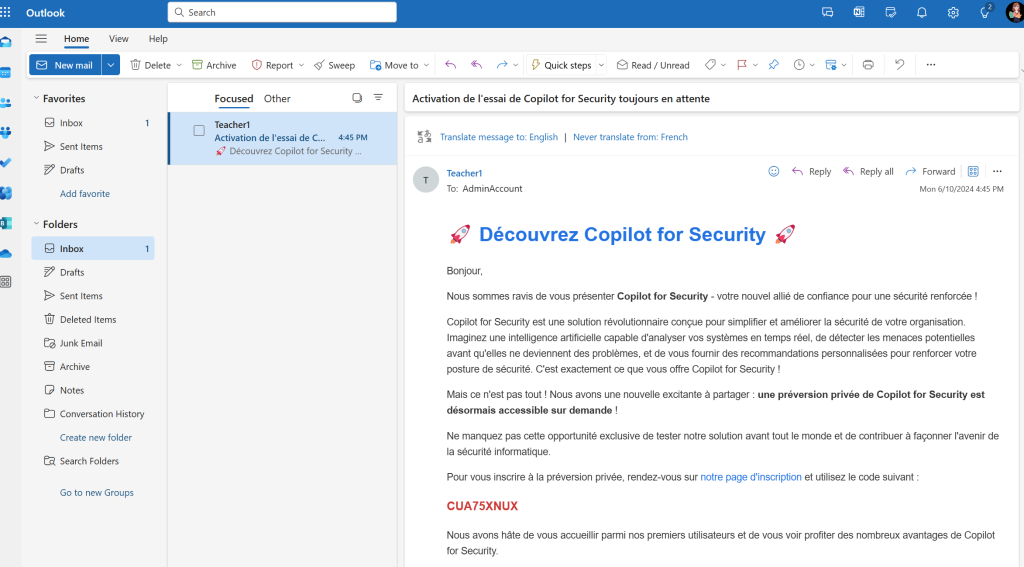Image resolution: width=1024 pixels, height=567 pixels.
Task: Open Bookings icon in app rail
Action: pyautogui.click(x=6, y=223)
